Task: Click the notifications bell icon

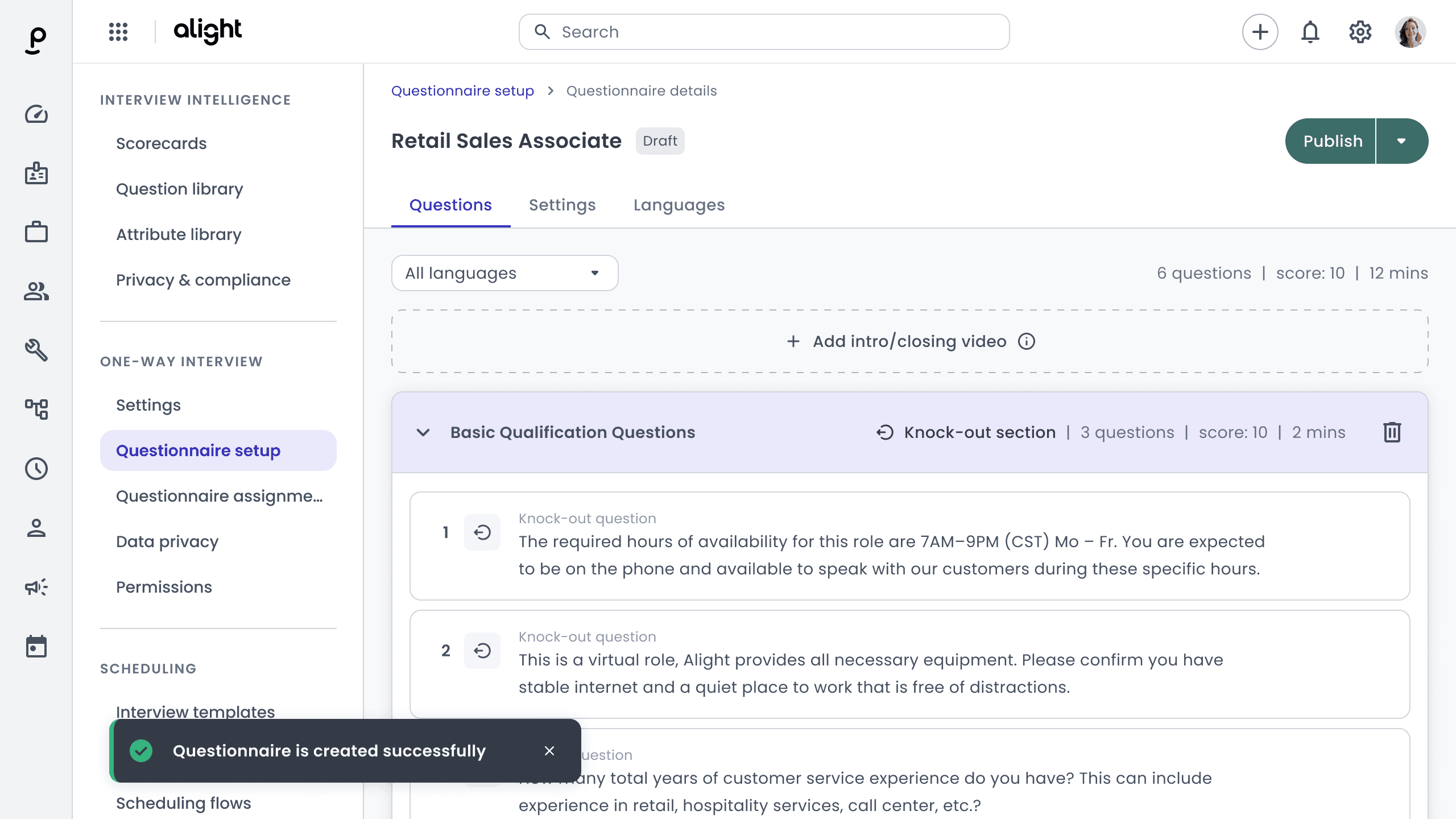Action: [1310, 32]
